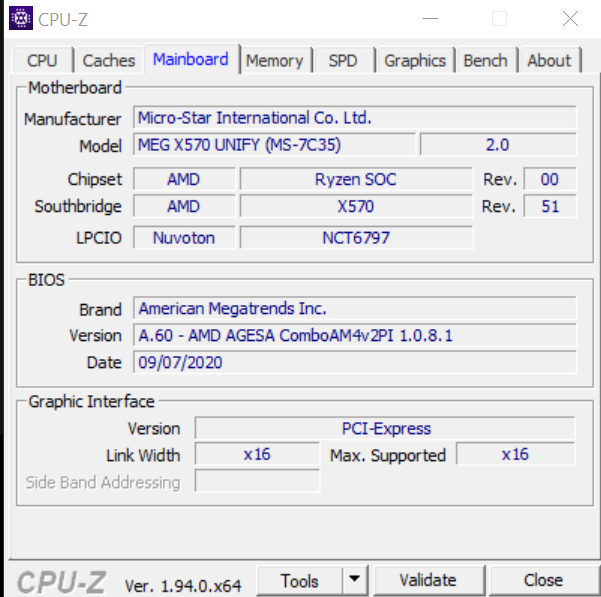Select the Mainboard tab

click(x=191, y=59)
